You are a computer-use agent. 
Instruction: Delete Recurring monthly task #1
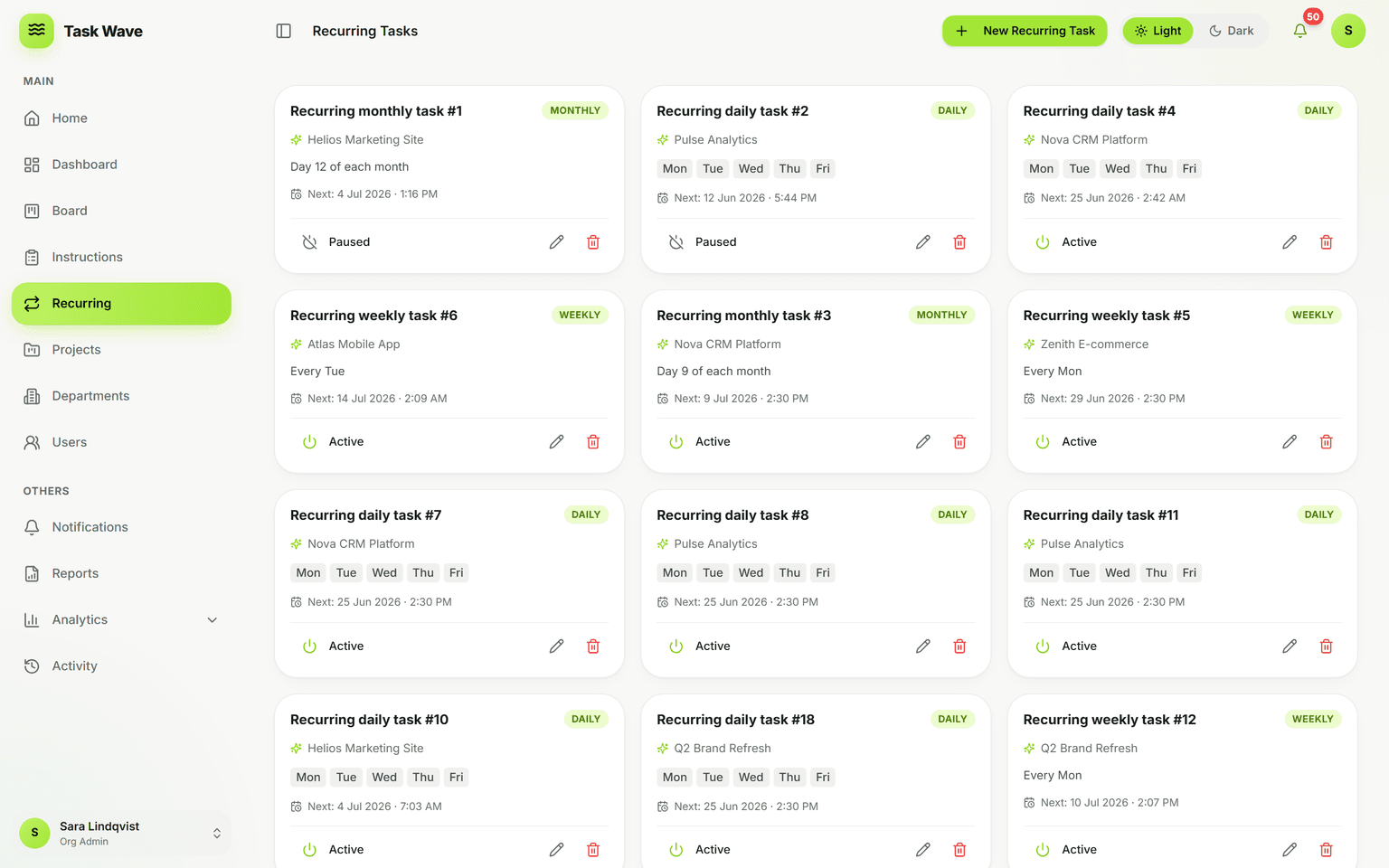593,241
